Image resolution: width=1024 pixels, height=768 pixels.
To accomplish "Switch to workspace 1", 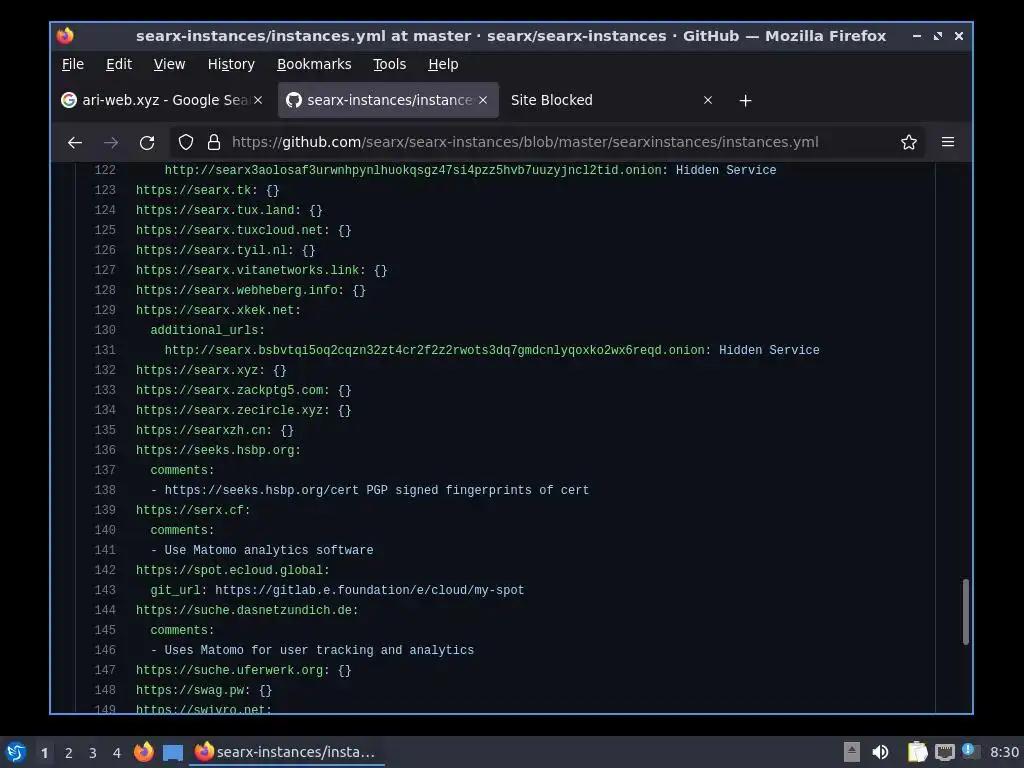I will (44, 753).
